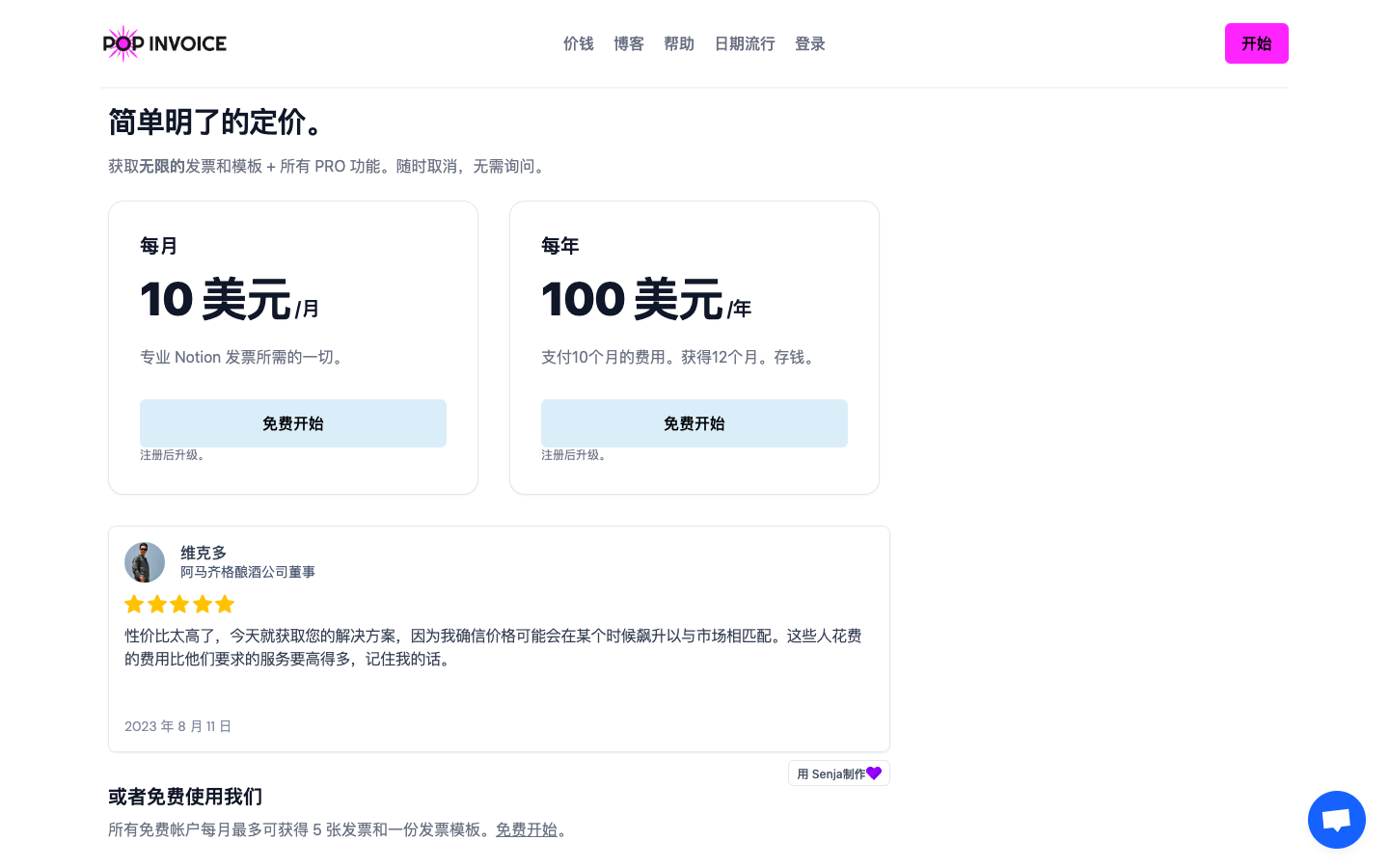Open the 帮助 navigation item
Screen dimensions: 1389x868
pos(679,43)
